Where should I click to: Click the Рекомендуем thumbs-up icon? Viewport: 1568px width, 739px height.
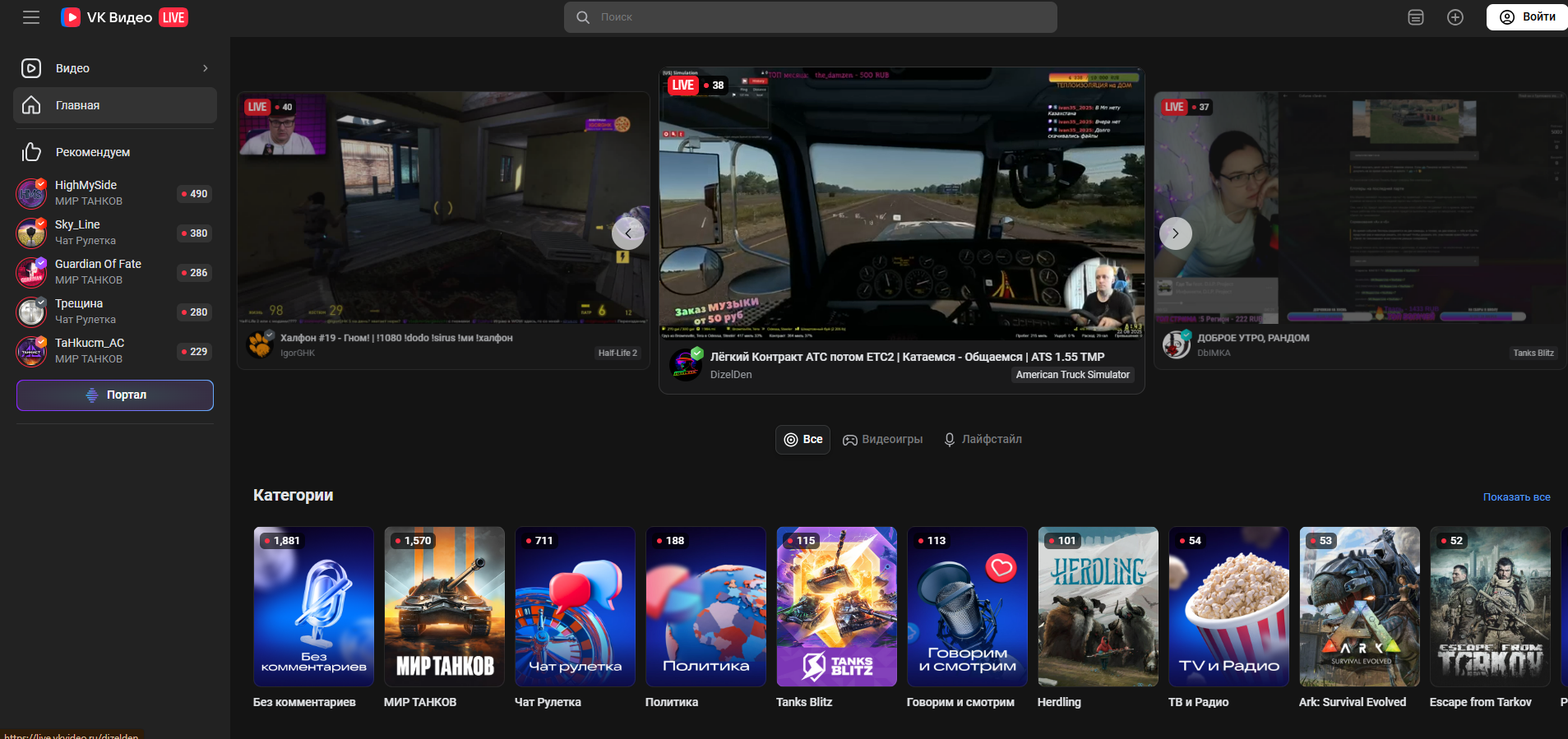[x=31, y=152]
